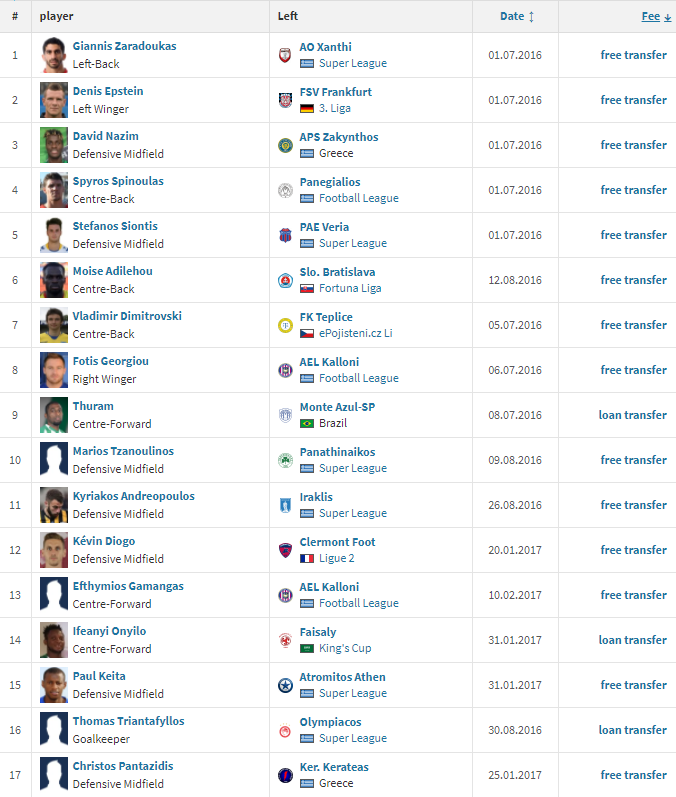This screenshot has height=797, width=676.
Task: Click the Panathinaikos club crest icon
Action: click(285, 460)
